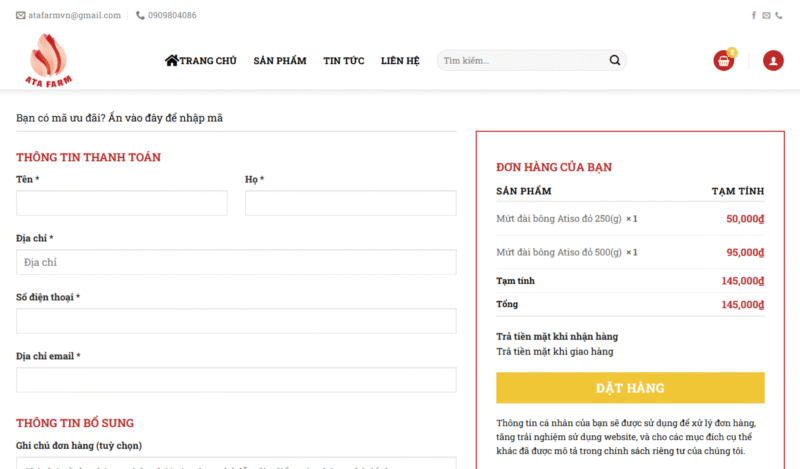Focus the Tên input field
Screen dimensions: 800x469
121,203
